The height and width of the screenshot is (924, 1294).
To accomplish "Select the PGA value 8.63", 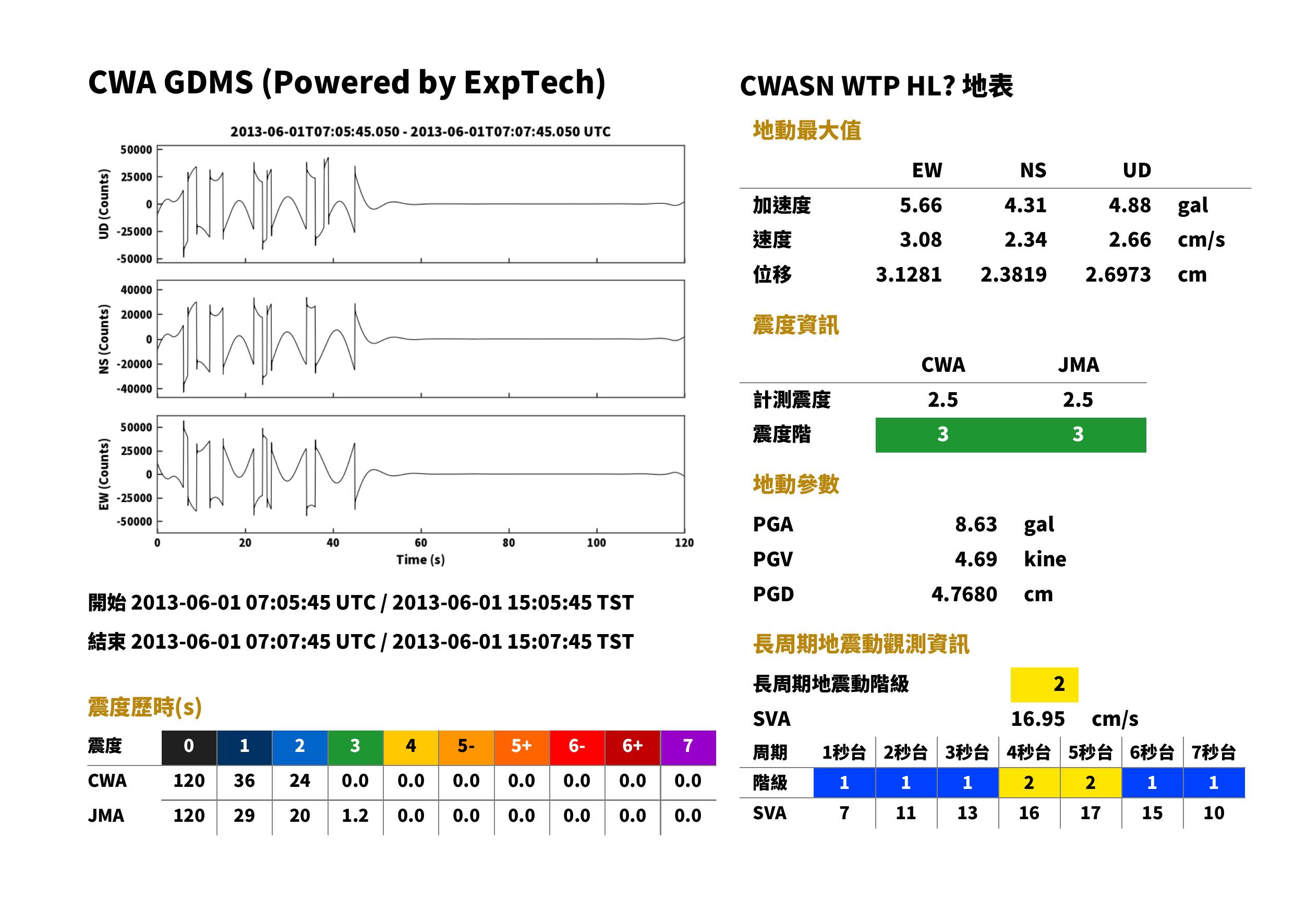I will pyautogui.click(x=975, y=524).
